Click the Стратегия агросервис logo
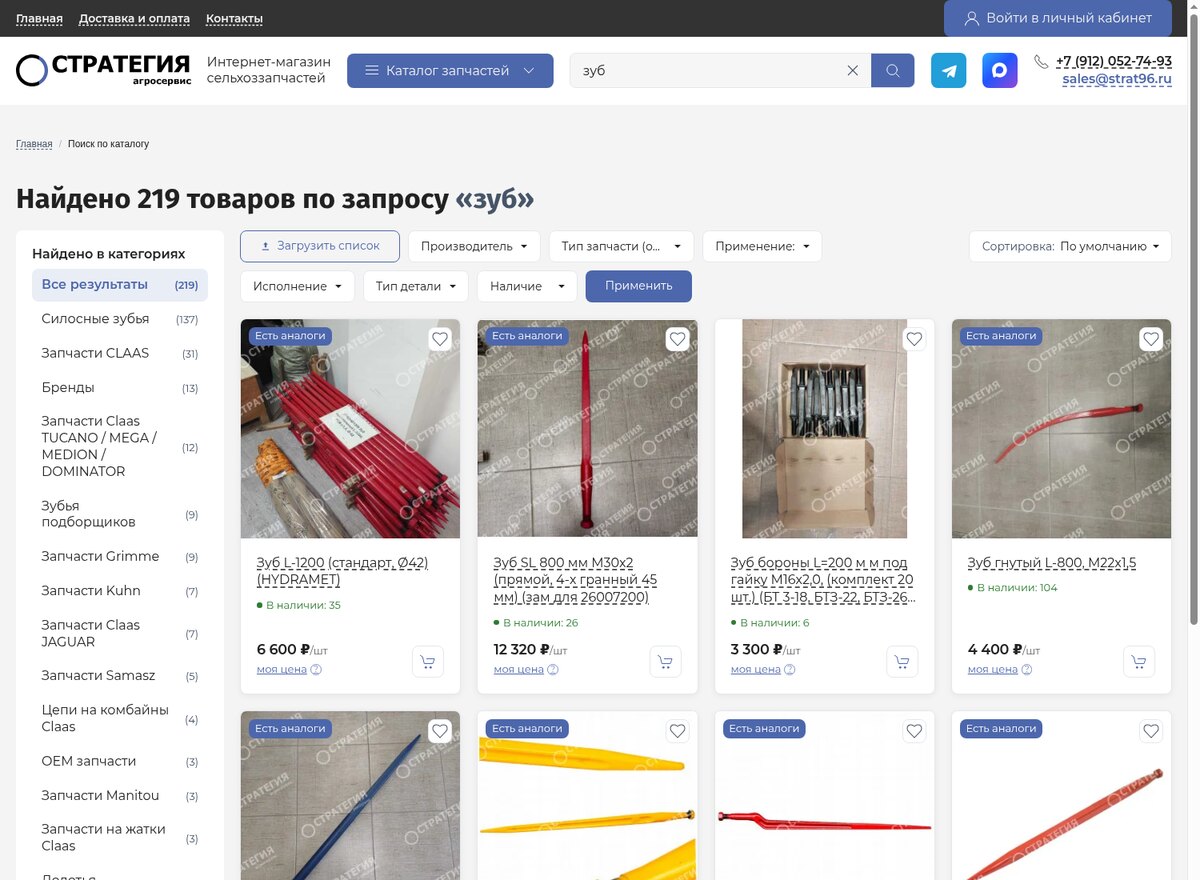1200x880 pixels. (x=103, y=70)
